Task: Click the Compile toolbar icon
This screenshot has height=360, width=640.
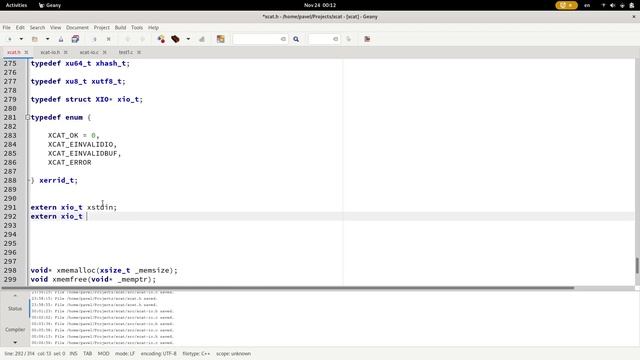Action: (161, 39)
